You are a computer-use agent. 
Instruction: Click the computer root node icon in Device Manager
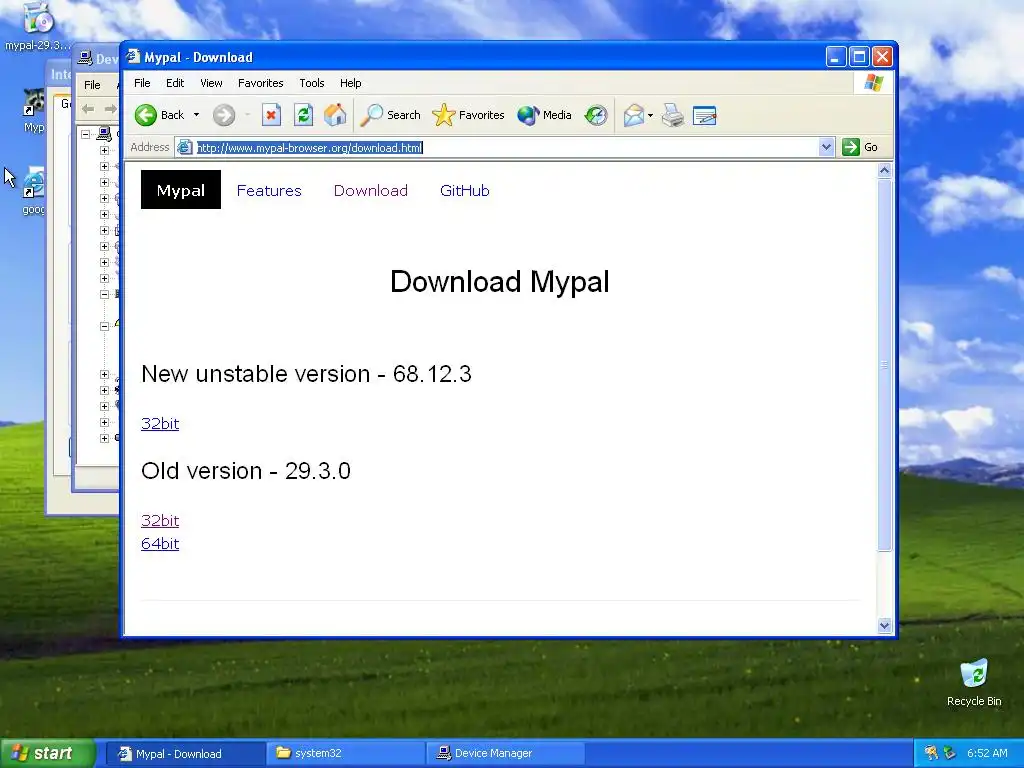coord(104,134)
